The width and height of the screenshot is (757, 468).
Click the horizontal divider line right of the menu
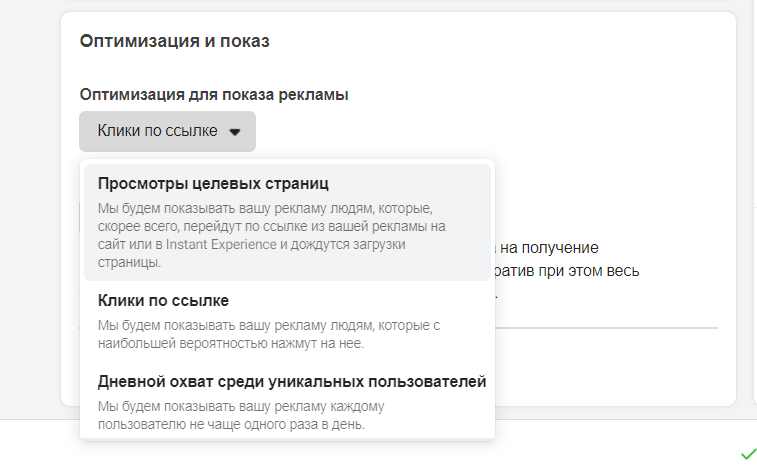click(610, 327)
